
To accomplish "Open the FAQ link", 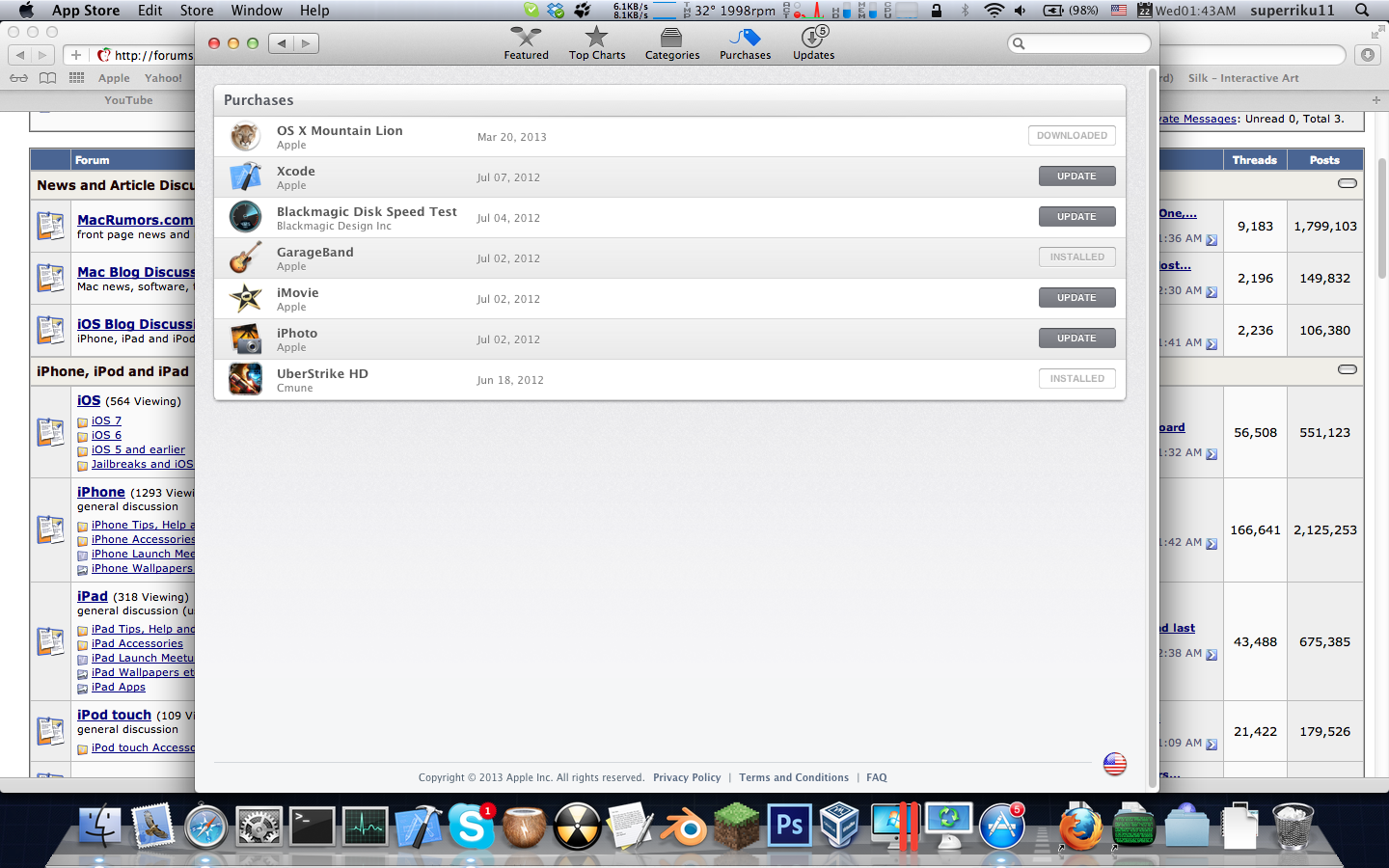I will click(x=876, y=777).
